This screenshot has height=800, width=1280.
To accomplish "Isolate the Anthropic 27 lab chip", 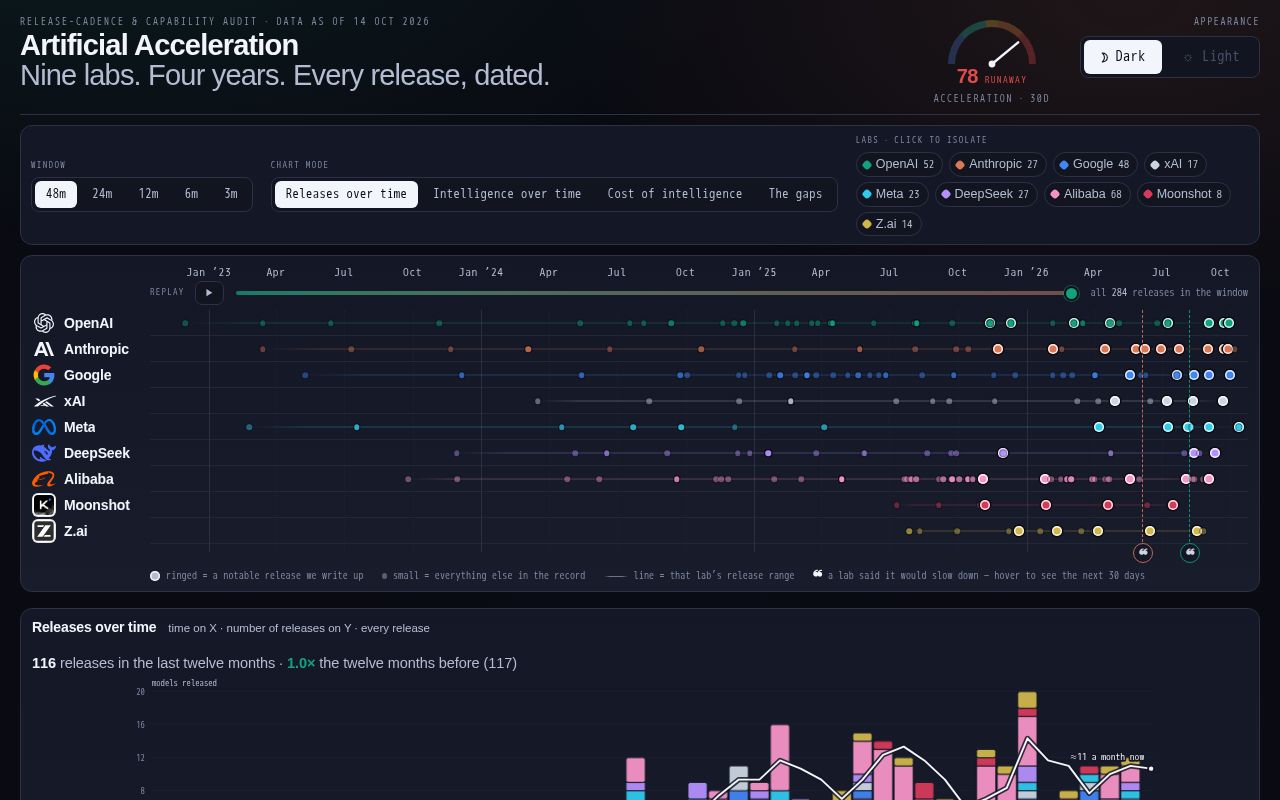I will coord(998,165).
